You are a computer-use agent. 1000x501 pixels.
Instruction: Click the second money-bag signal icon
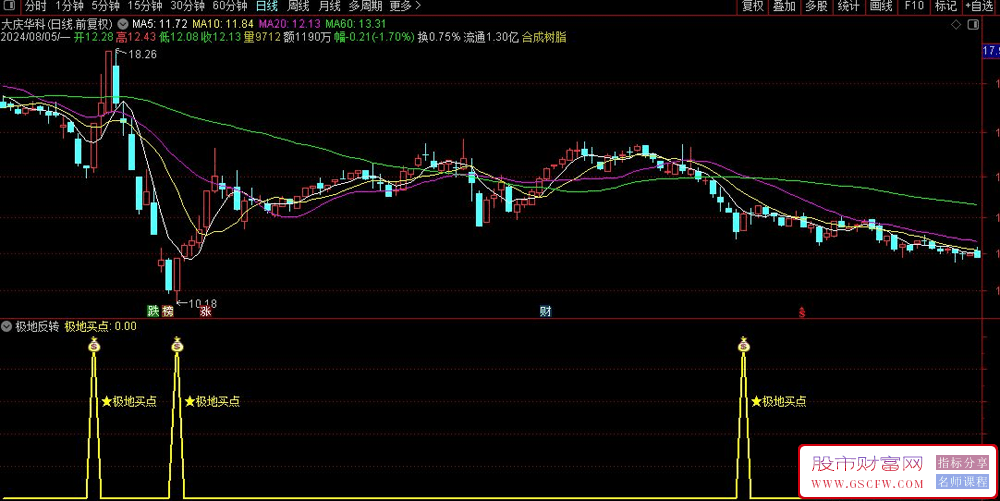click(177, 345)
